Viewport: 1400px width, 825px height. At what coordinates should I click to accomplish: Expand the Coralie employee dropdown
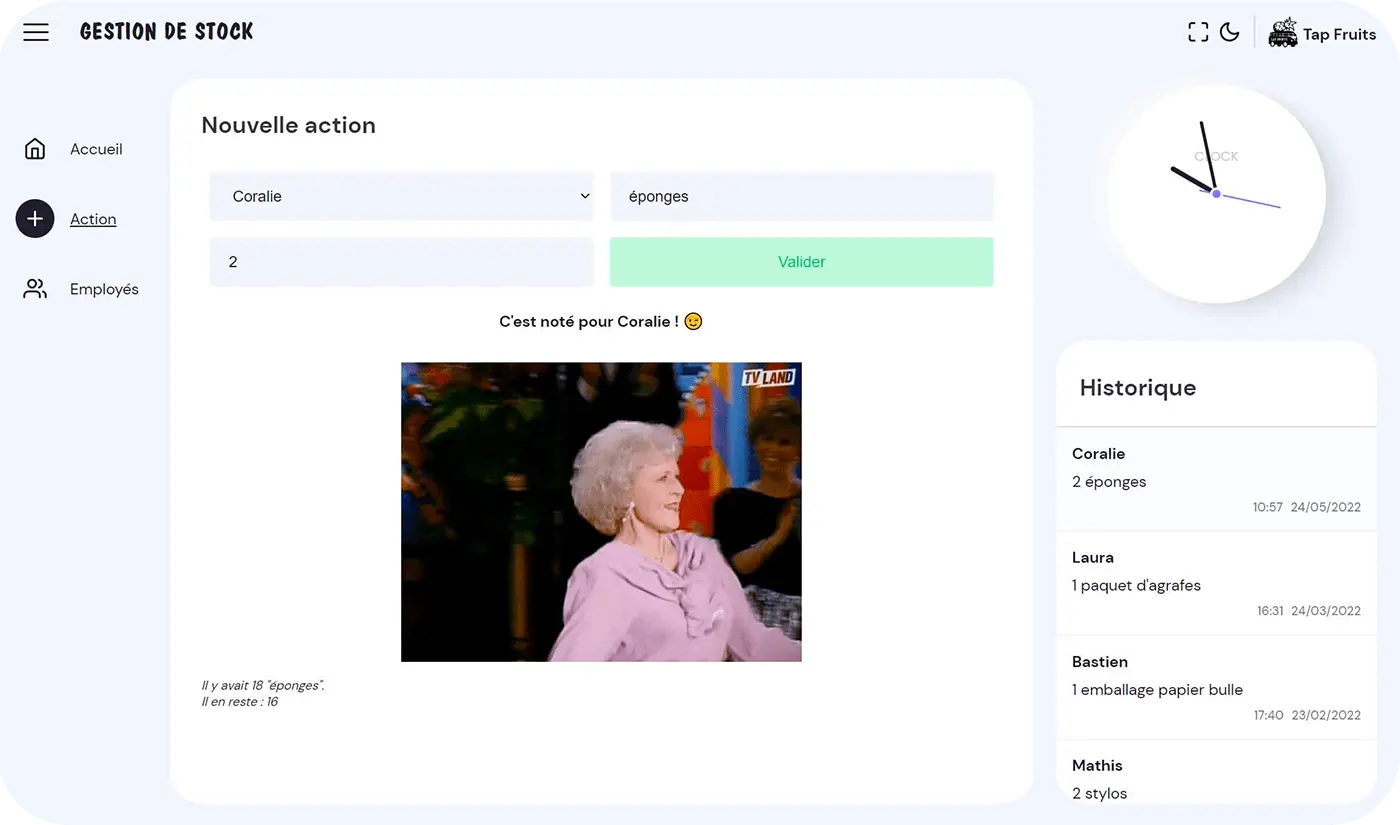click(x=401, y=196)
